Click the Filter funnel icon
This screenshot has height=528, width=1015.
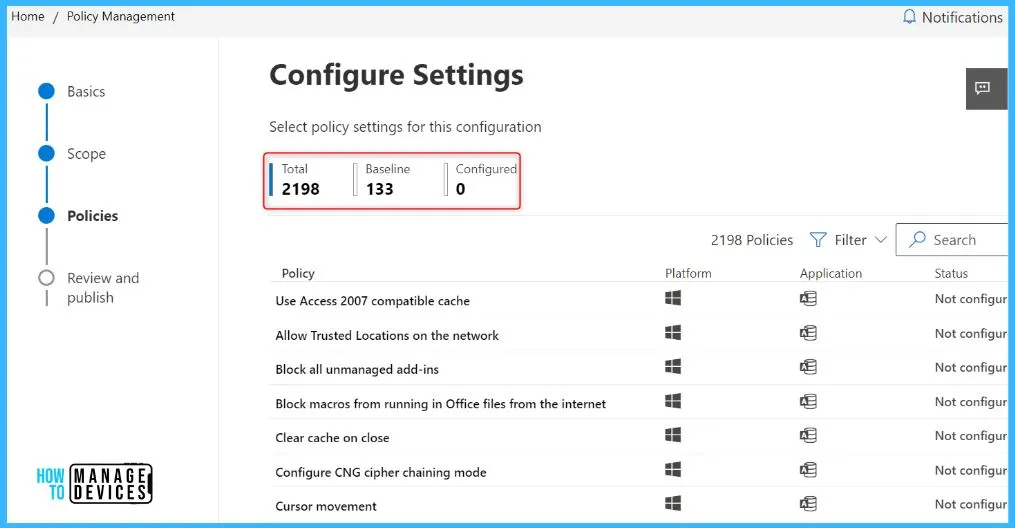(818, 240)
